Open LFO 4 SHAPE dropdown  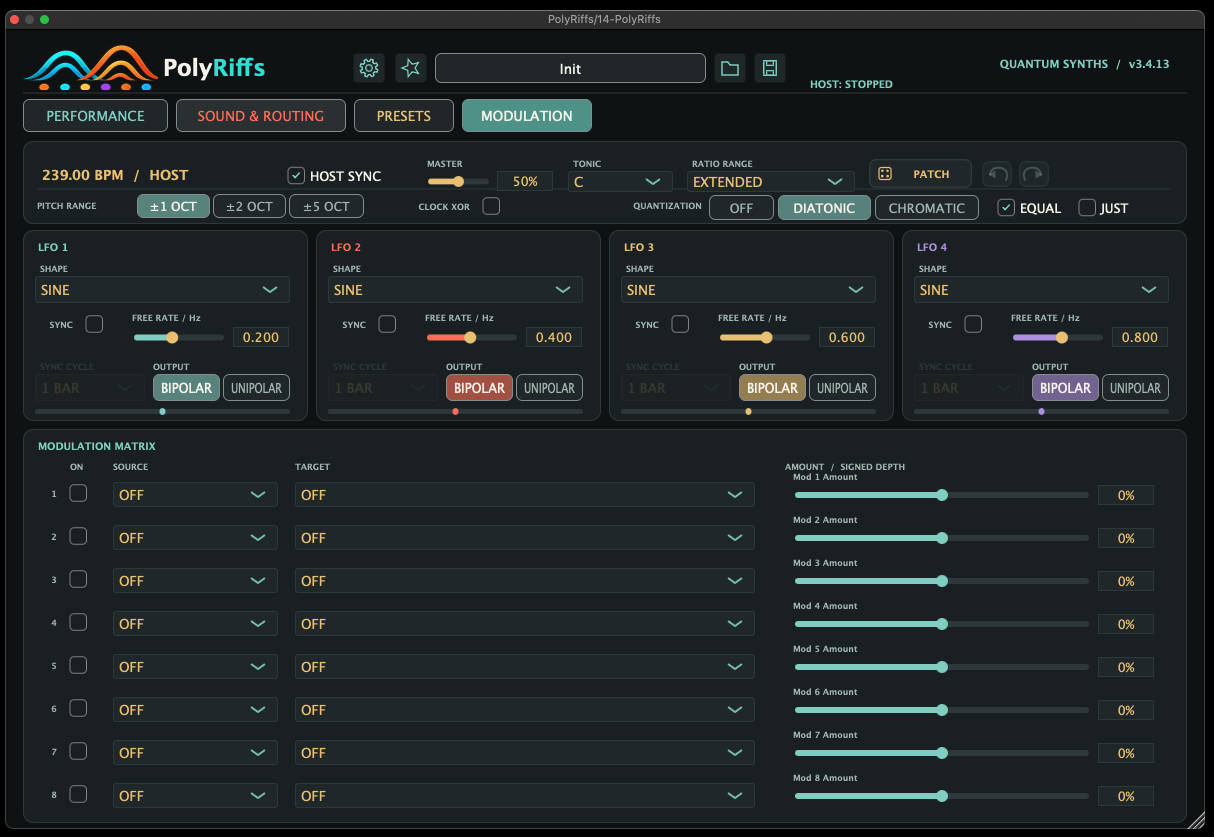[x=1041, y=290]
